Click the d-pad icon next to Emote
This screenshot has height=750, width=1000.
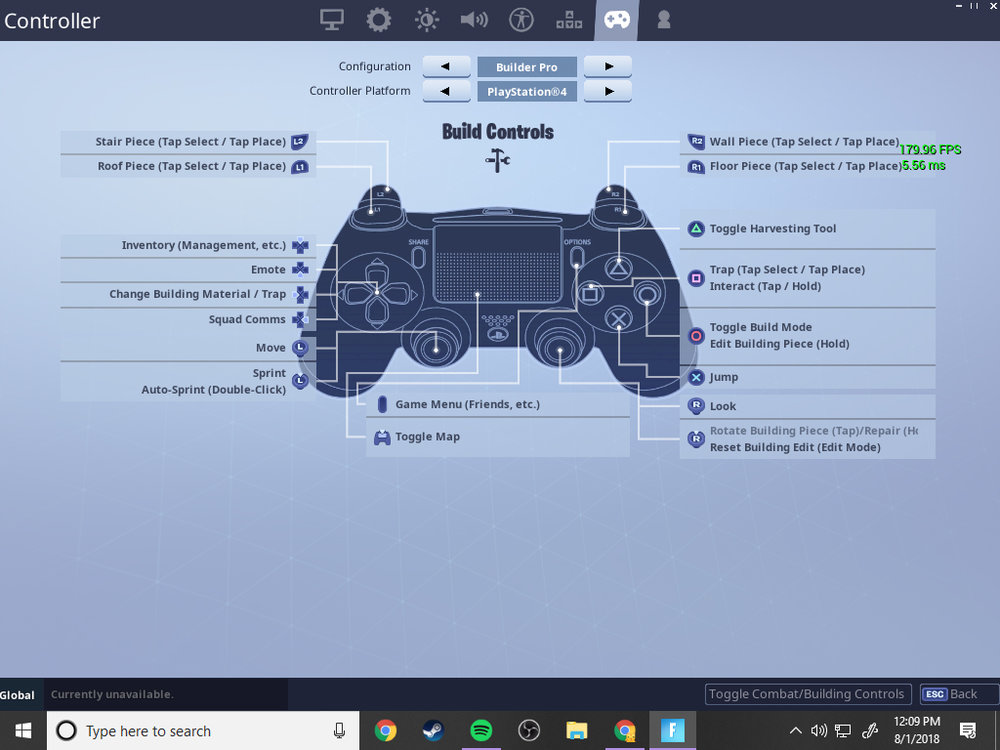(x=300, y=270)
